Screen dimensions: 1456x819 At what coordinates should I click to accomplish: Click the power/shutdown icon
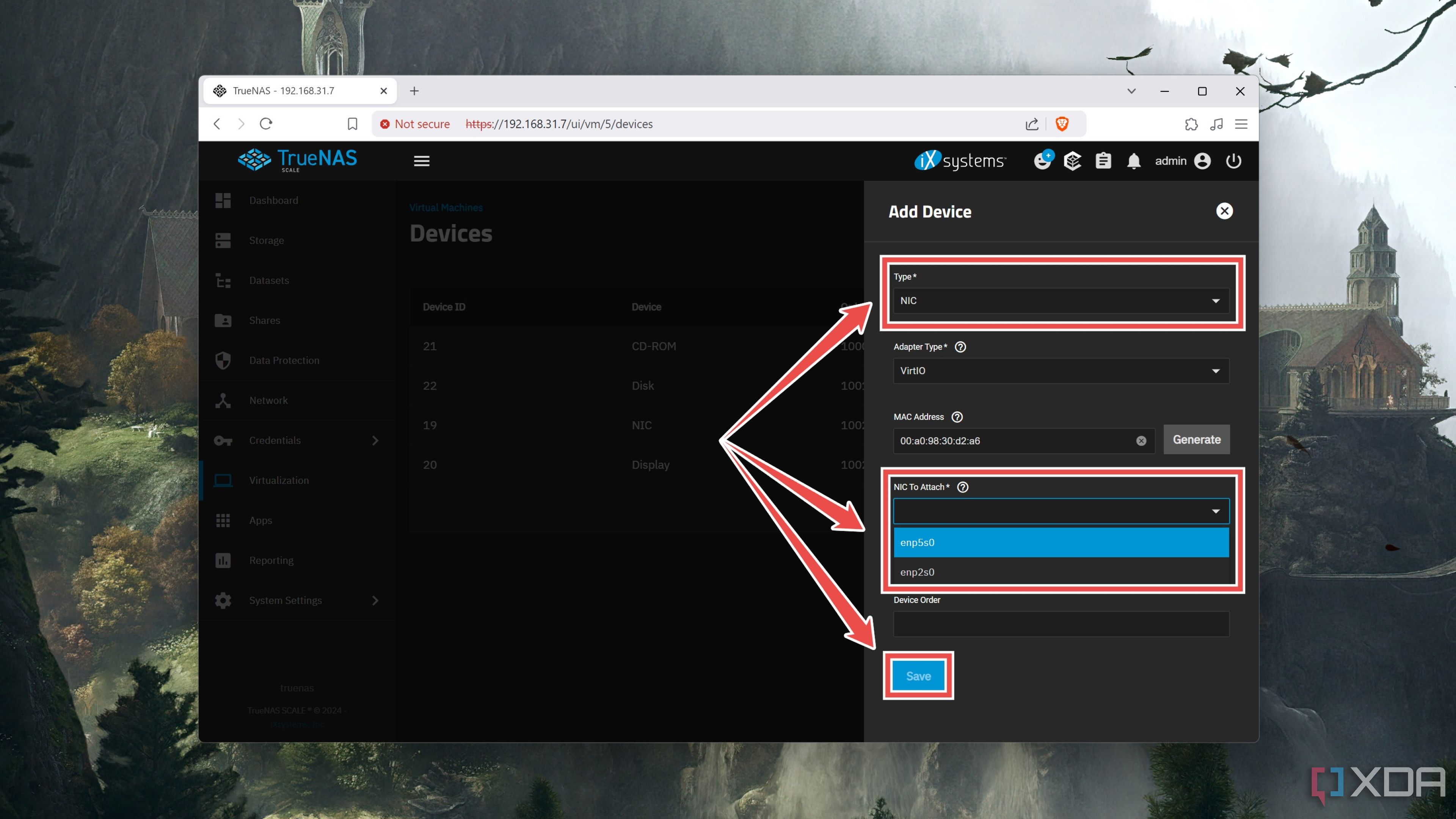coord(1235,161)
